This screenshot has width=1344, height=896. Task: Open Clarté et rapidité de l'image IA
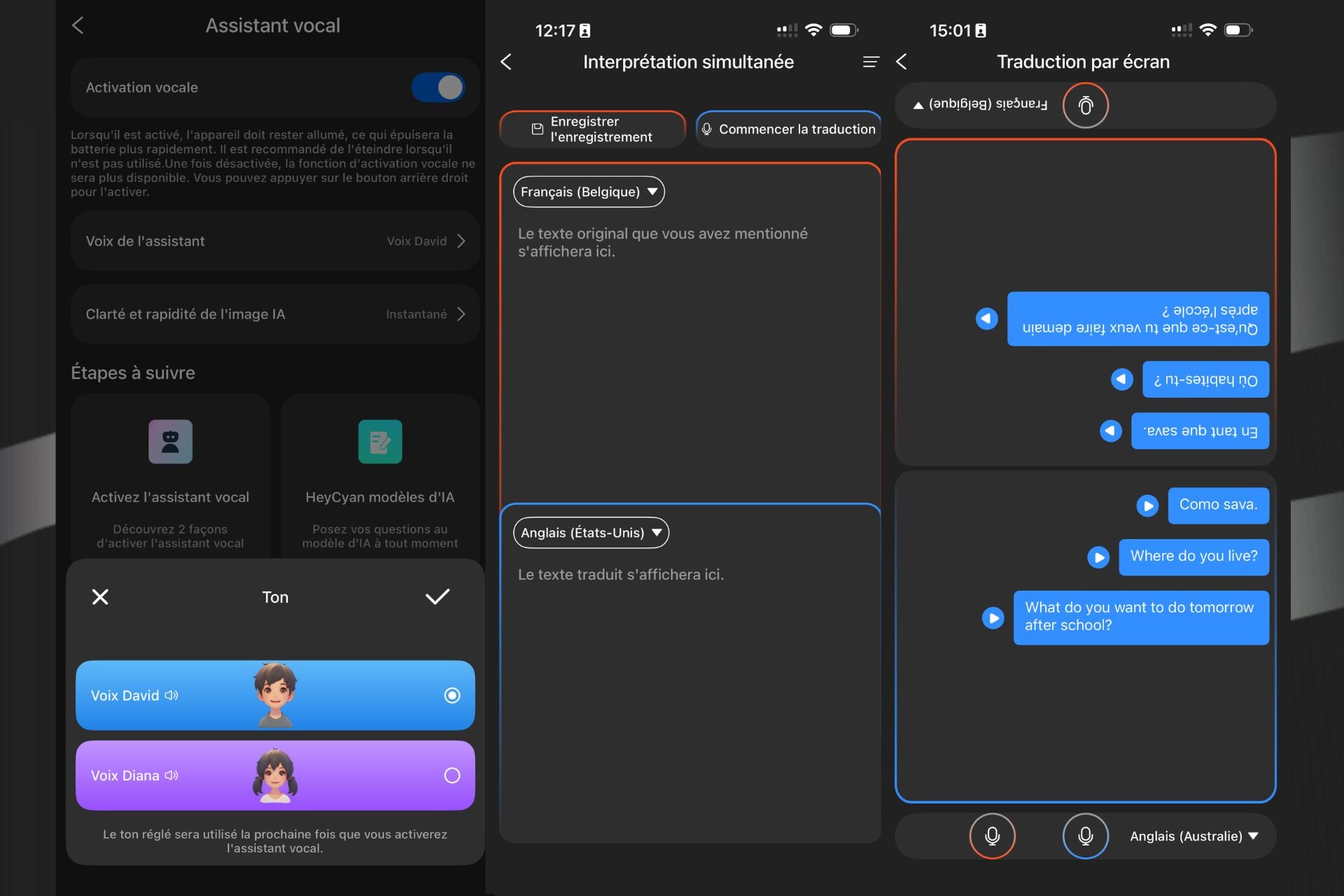[x=274, y=314]
